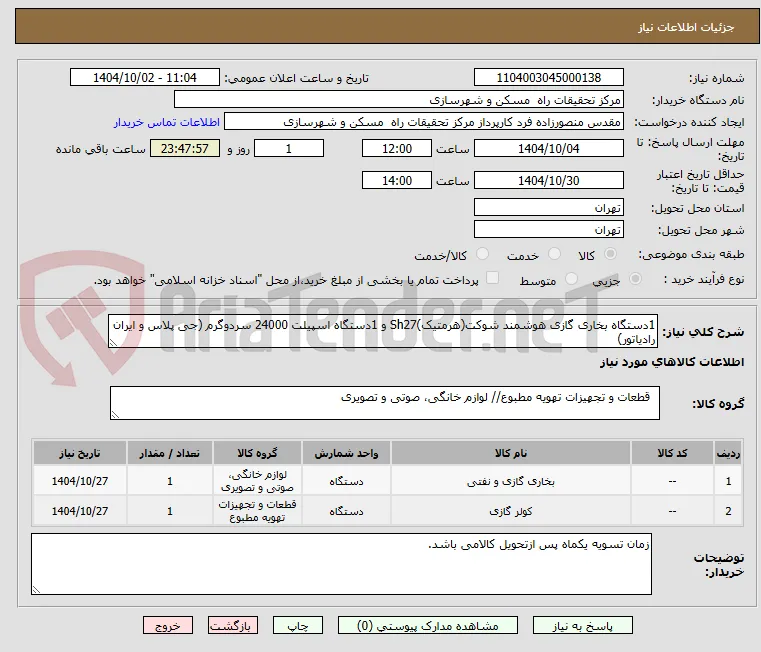
Task: Click the date 1404/10/27 in row 1
Action: point(80,481)
